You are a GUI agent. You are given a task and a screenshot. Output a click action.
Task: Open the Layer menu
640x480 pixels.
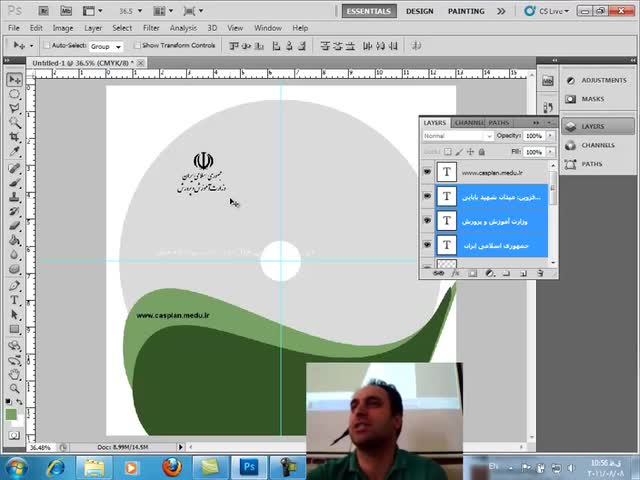(93, 28)
